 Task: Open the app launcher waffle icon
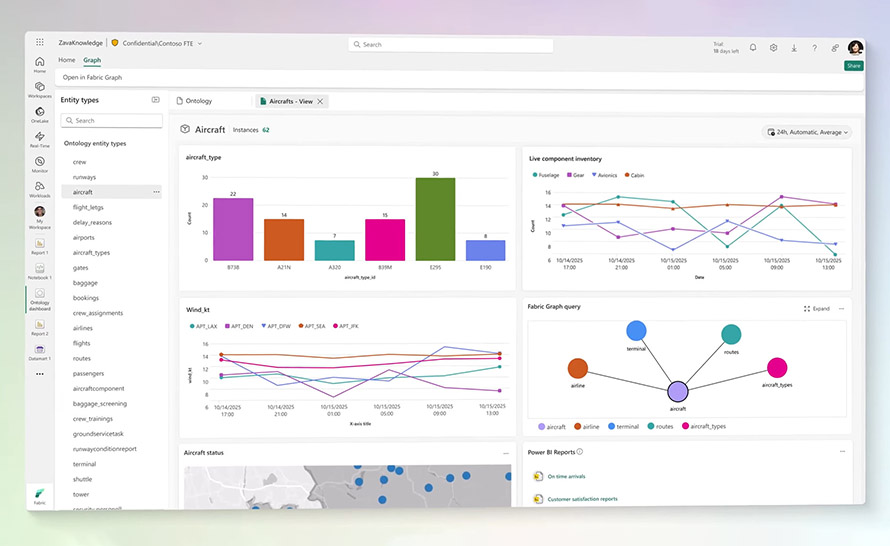[40, 42]
